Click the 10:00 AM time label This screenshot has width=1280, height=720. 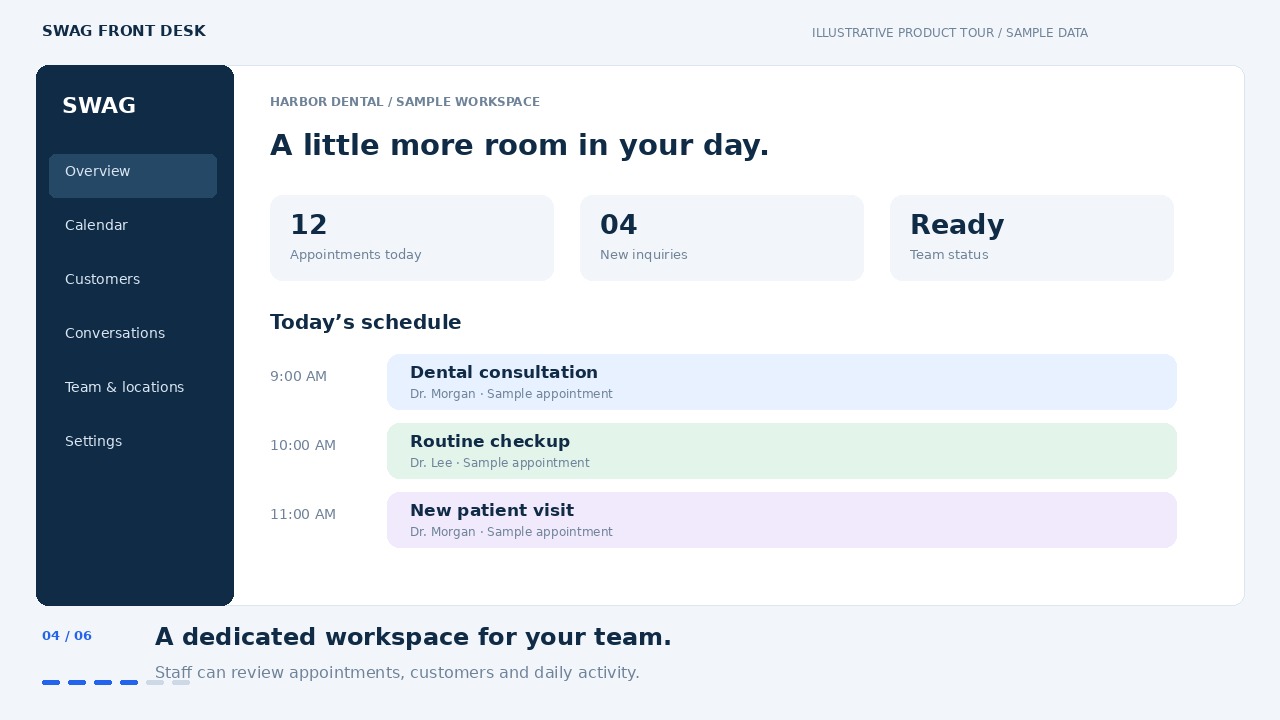[x=303, y=446]
